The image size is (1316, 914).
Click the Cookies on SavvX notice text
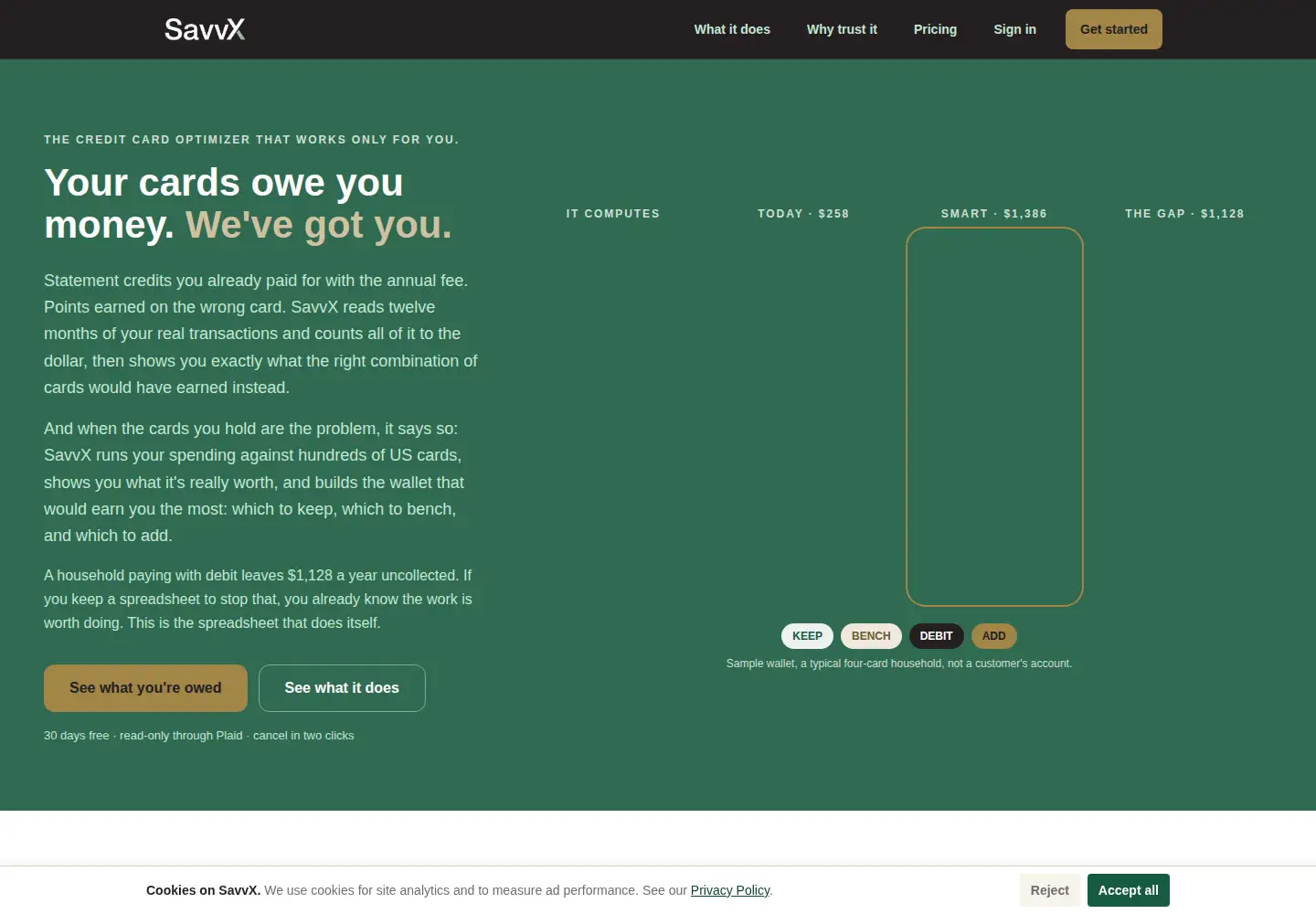(x=459, y=890)
